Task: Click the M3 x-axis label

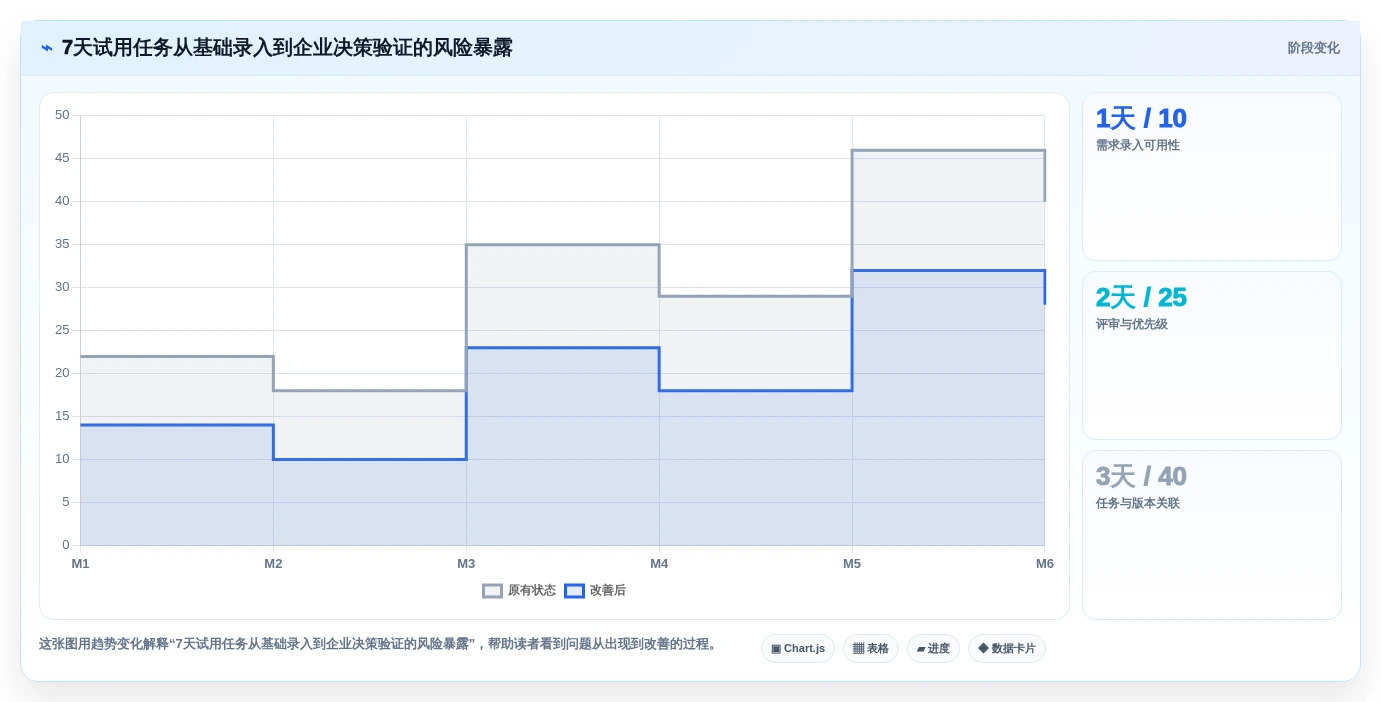Action: (466, 564)
